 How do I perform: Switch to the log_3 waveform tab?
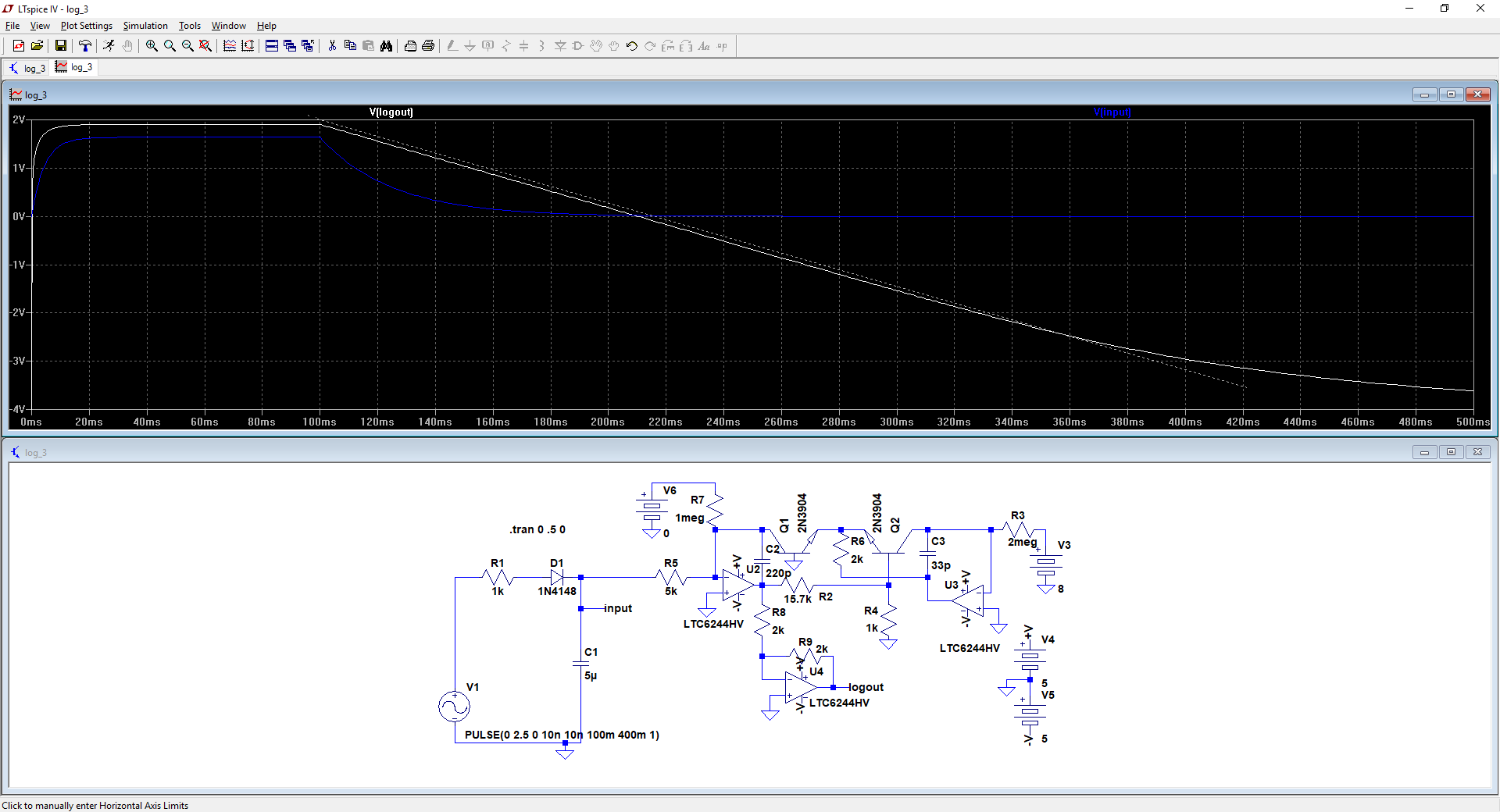(x=74, y=68)
